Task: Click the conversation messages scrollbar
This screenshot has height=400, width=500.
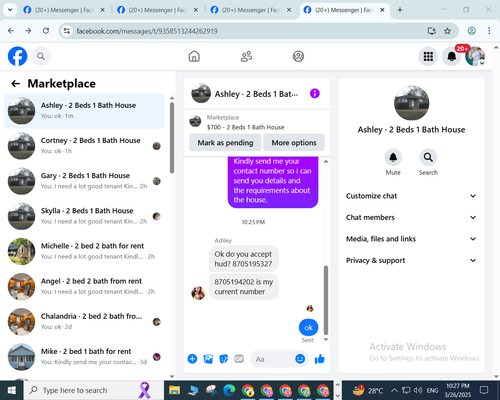Action: tap(326, 300)
